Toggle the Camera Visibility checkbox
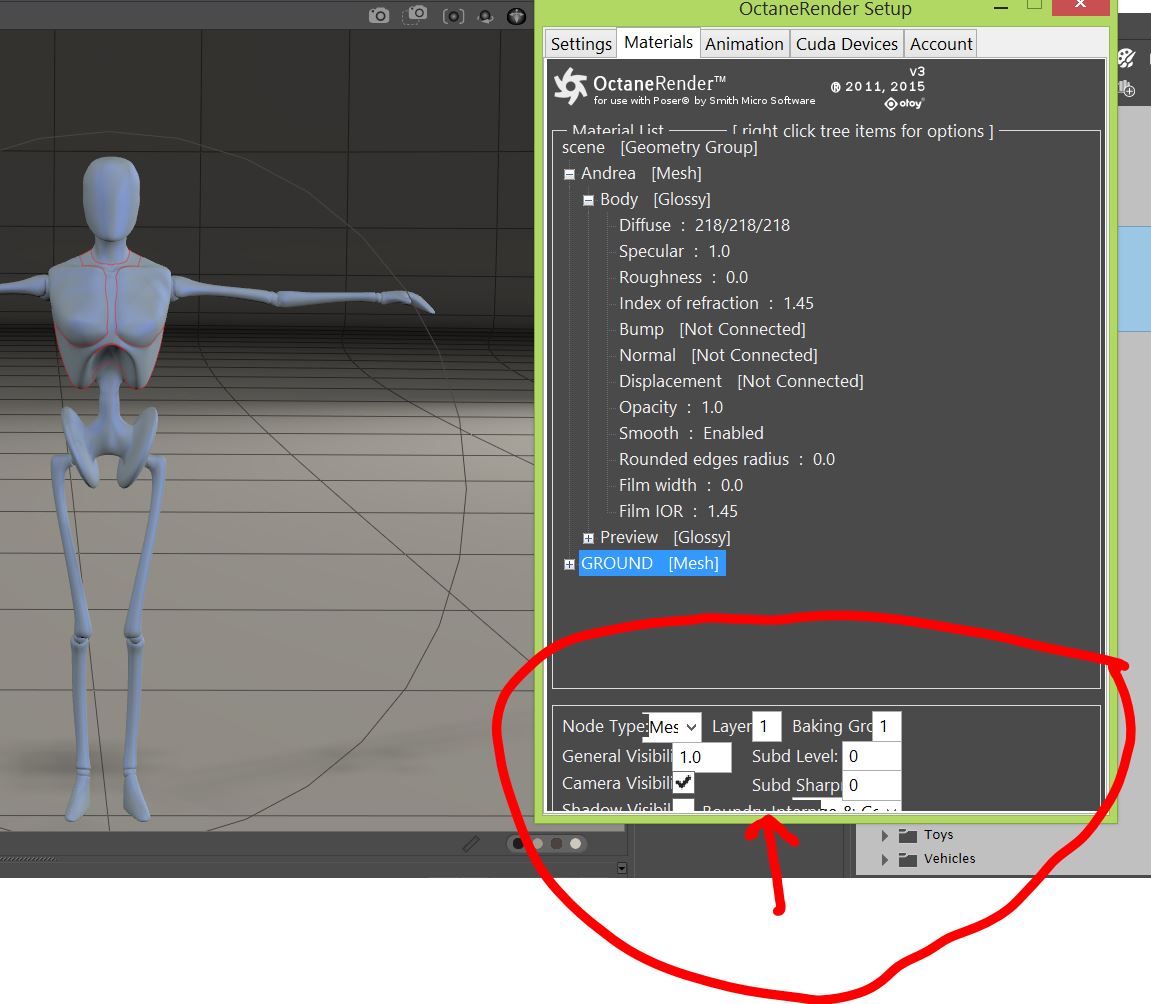The width and height of the screenshot is (1151, 1004). pos(683,782)
